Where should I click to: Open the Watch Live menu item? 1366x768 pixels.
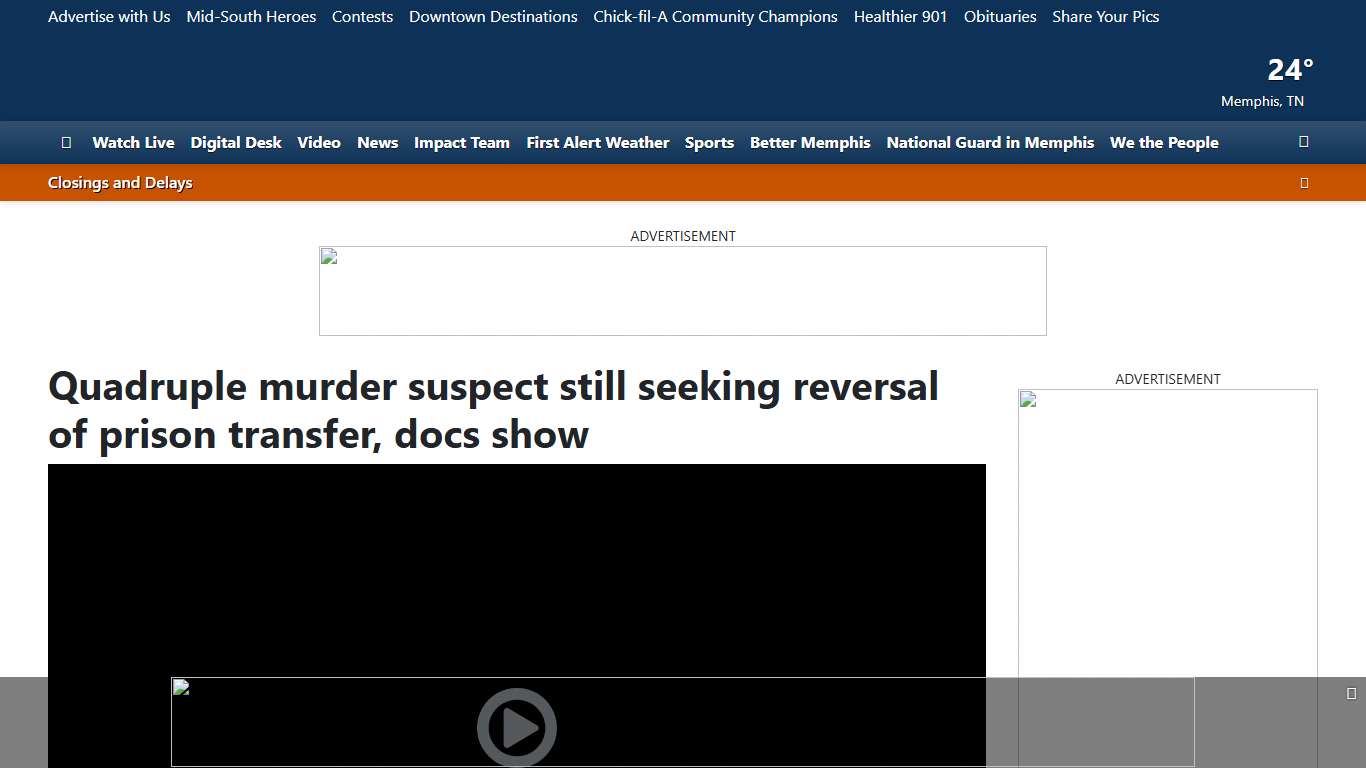[x=133, y=142]
